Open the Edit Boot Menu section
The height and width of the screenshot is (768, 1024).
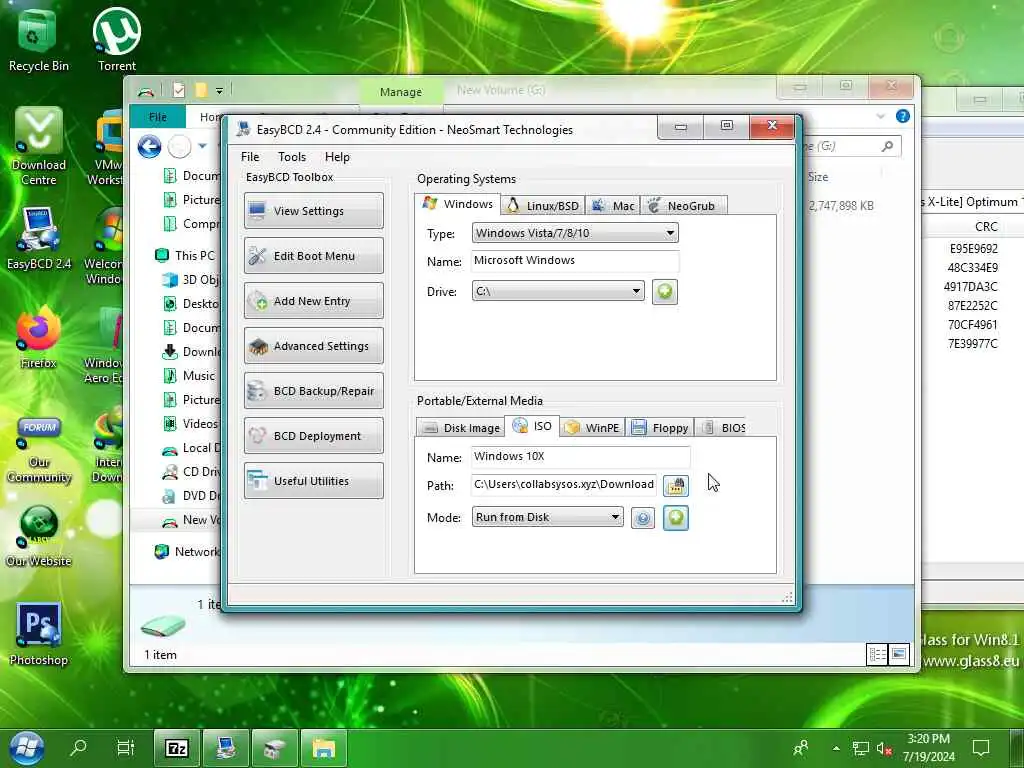pyautogui.click(x=313, y=255)
